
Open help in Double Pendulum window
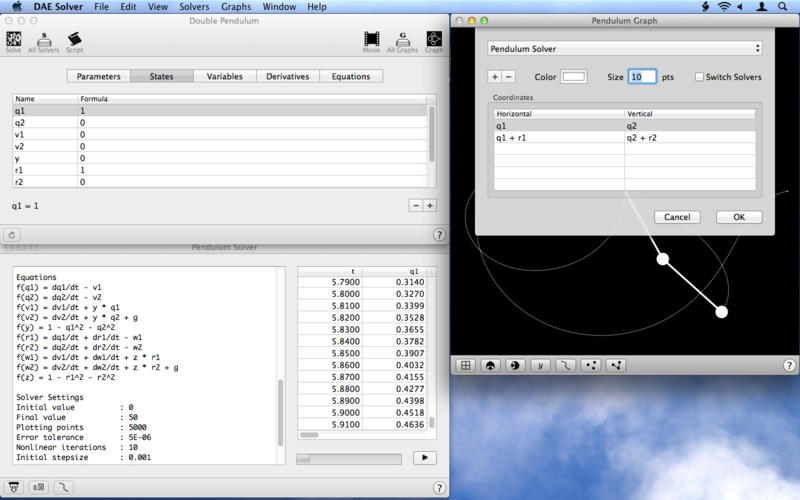tap(439, 235)
